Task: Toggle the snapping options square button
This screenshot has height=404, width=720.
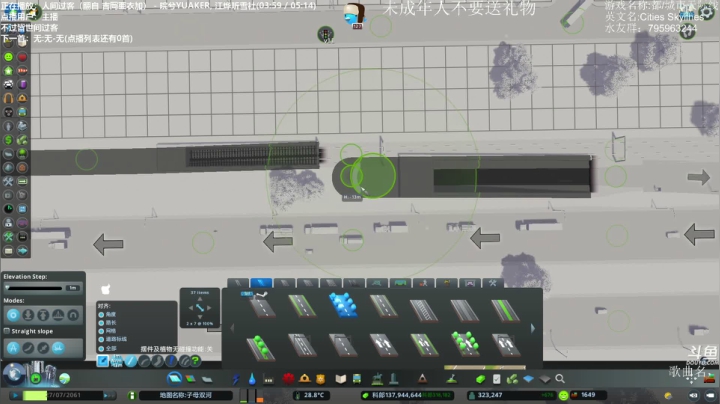Action: click(x=102, y=361)
